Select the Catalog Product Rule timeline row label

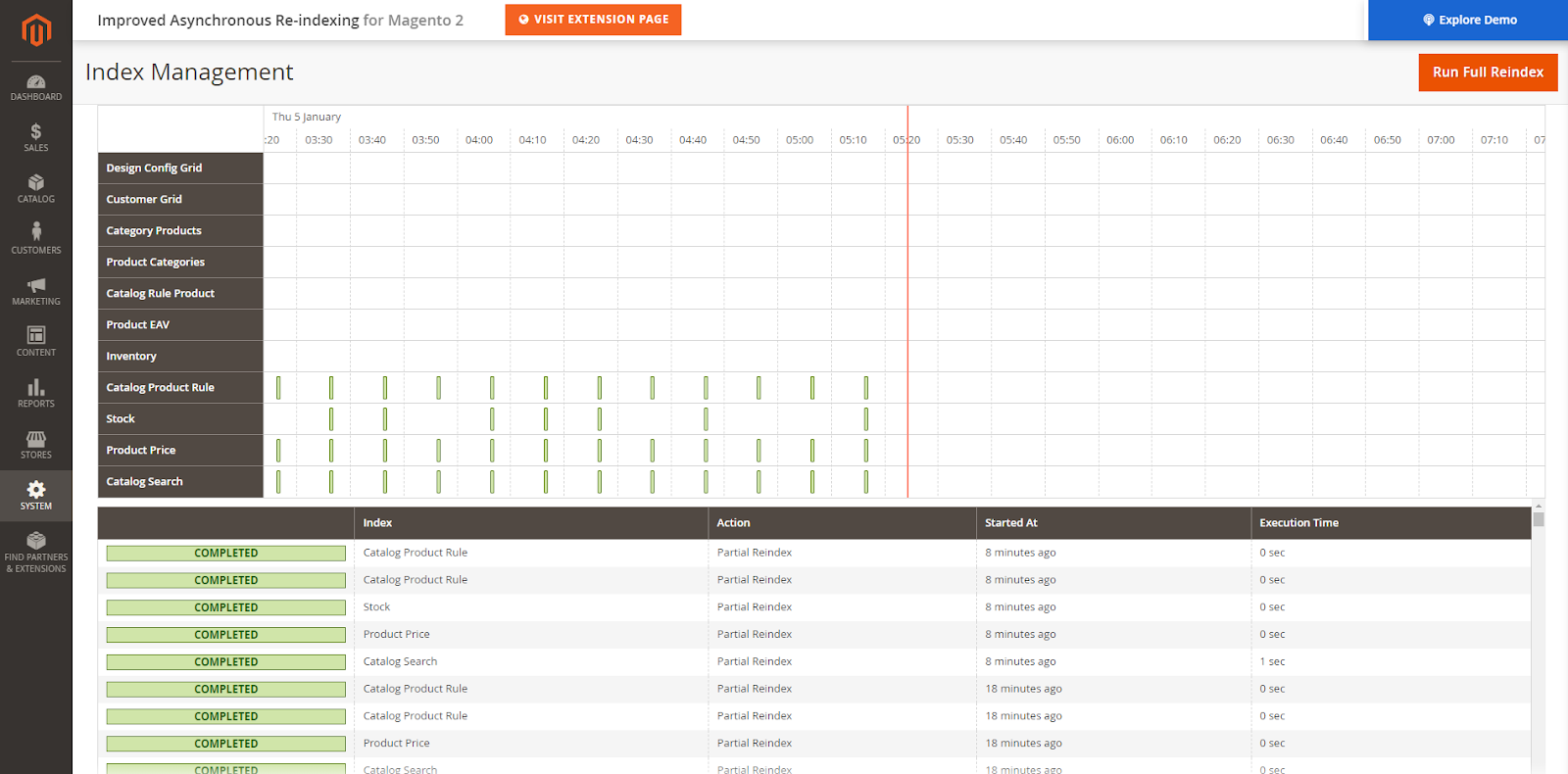tap(180, 388)
